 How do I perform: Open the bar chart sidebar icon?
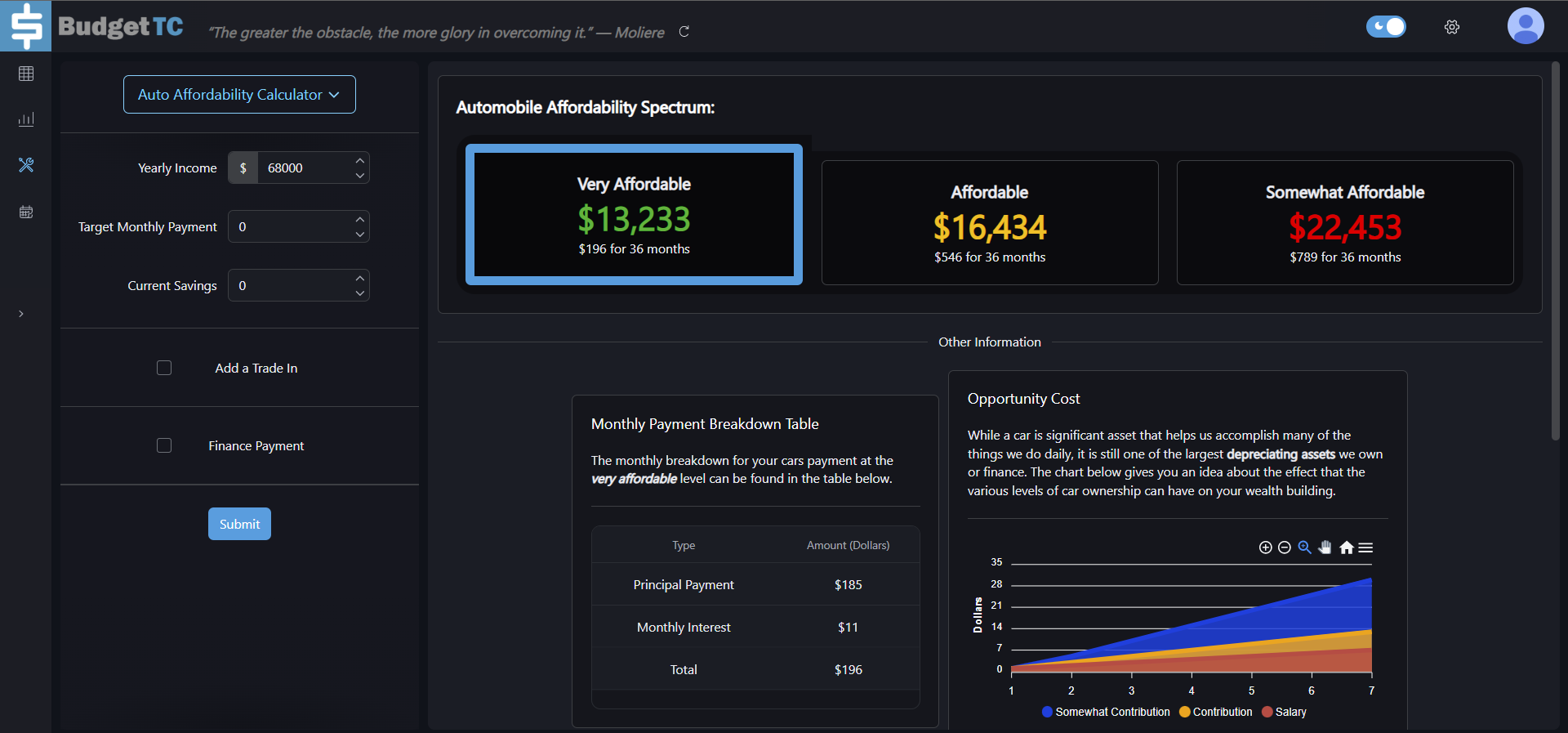[26, 119]
